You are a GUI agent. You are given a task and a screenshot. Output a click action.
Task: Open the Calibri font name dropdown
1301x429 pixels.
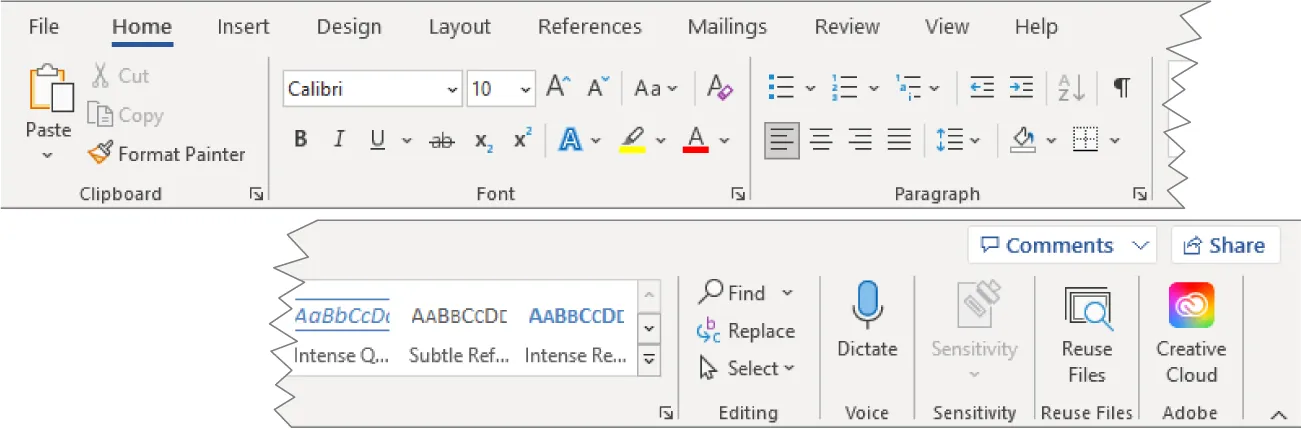pyautogui.click(x=453, y=89)
